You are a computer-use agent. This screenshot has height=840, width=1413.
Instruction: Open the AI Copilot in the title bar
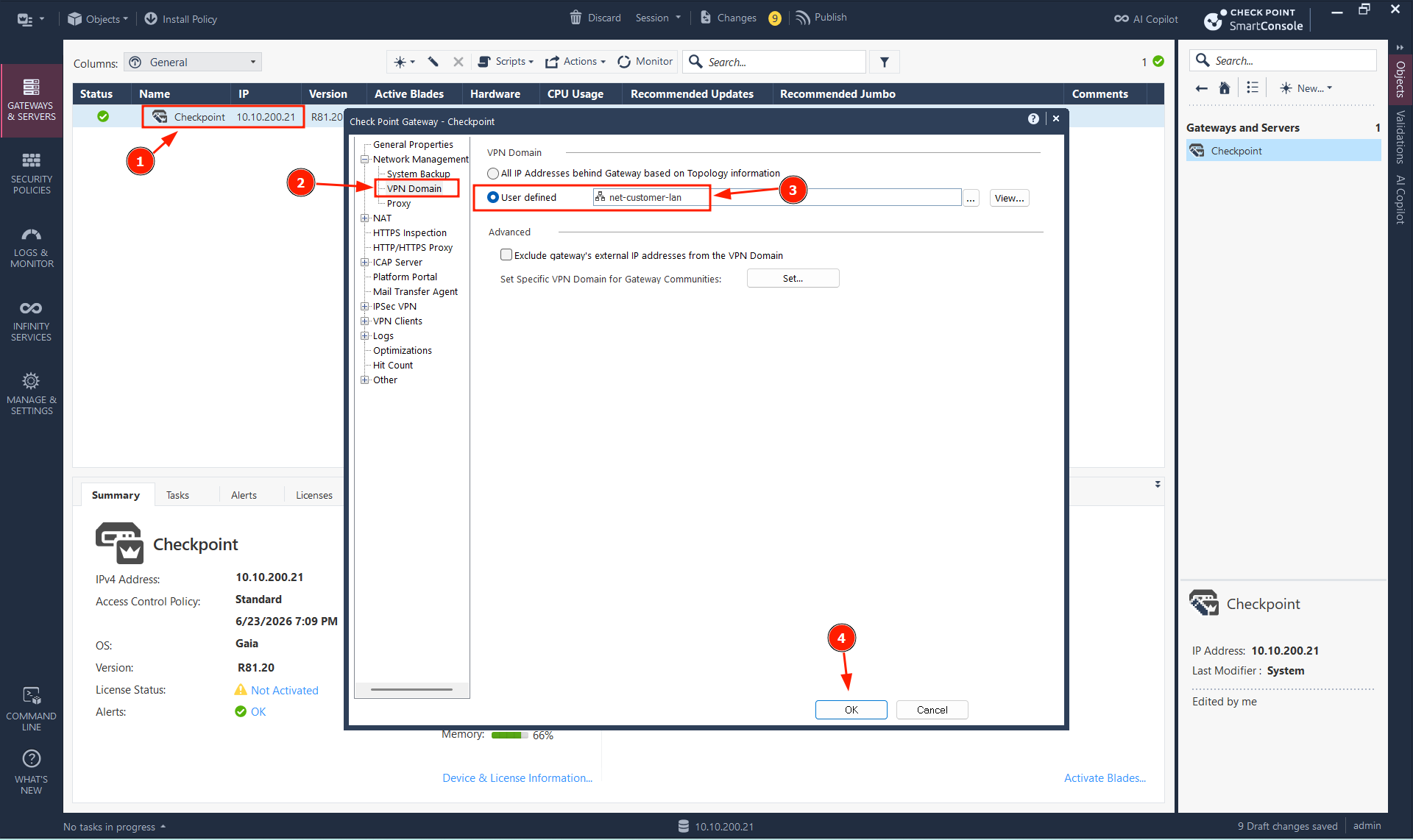(x=1146, y=19)
